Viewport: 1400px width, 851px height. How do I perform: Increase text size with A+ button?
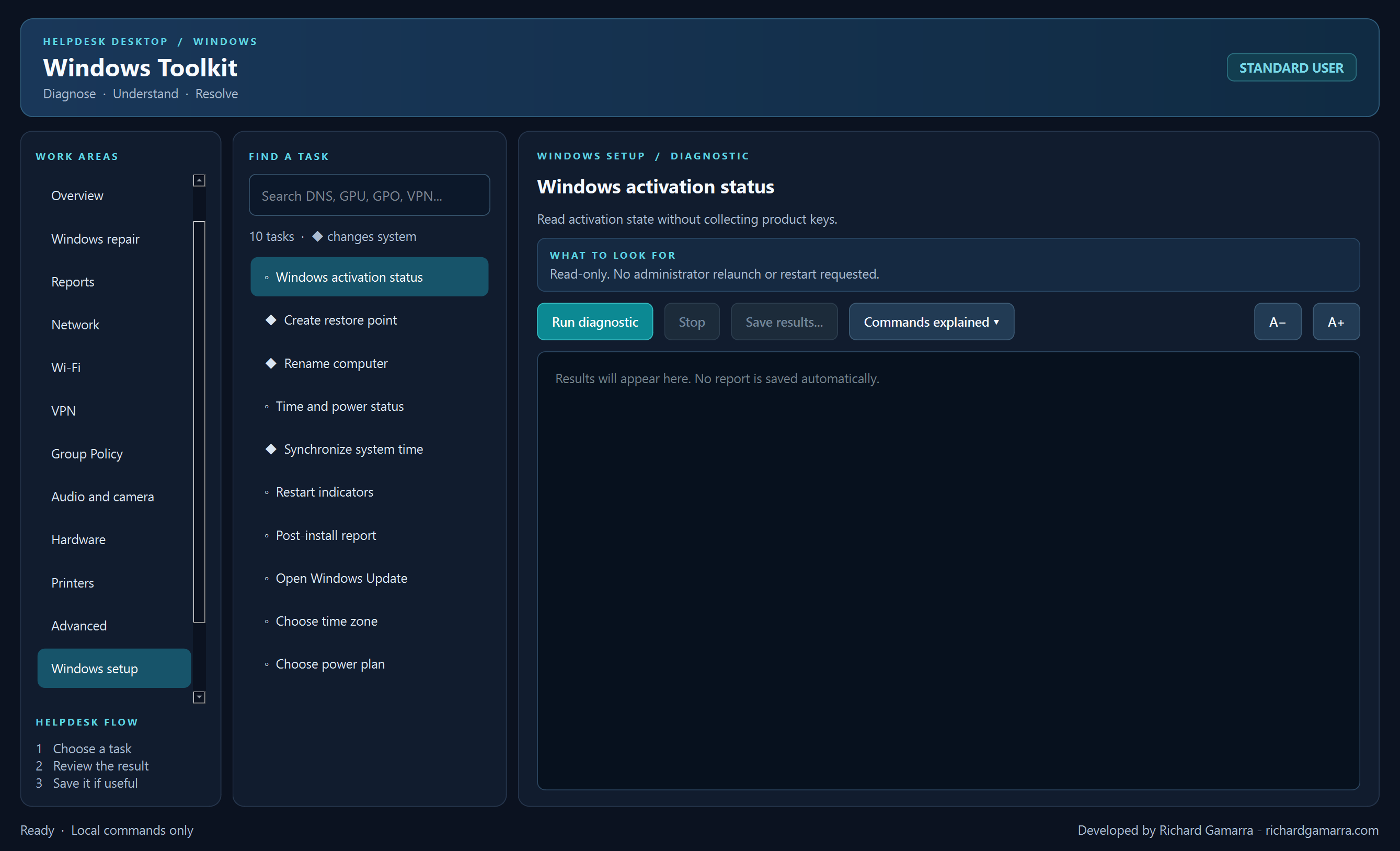coord(1336,321)
